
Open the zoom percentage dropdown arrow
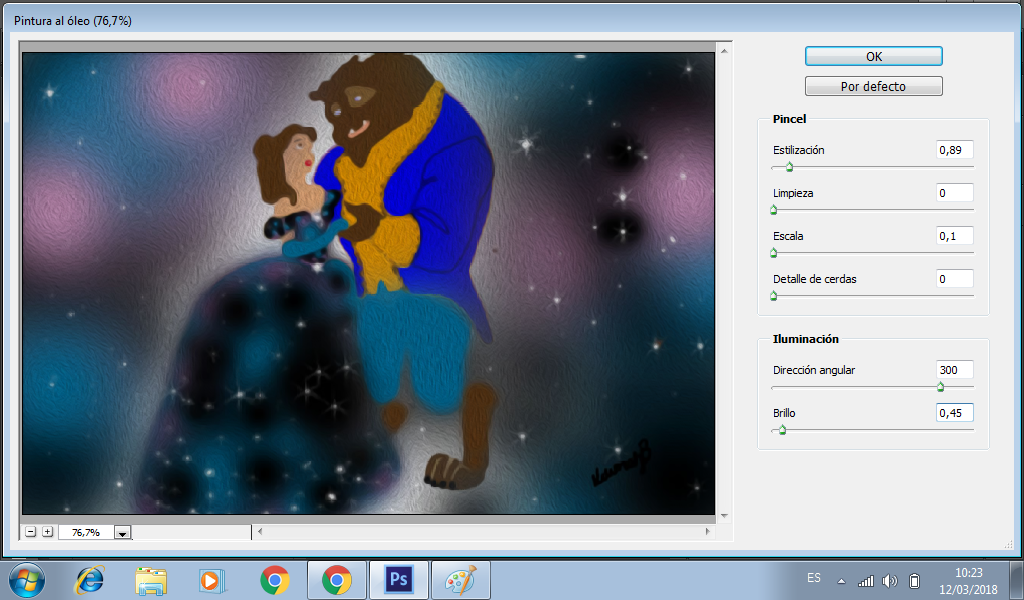tap(122, 533)
